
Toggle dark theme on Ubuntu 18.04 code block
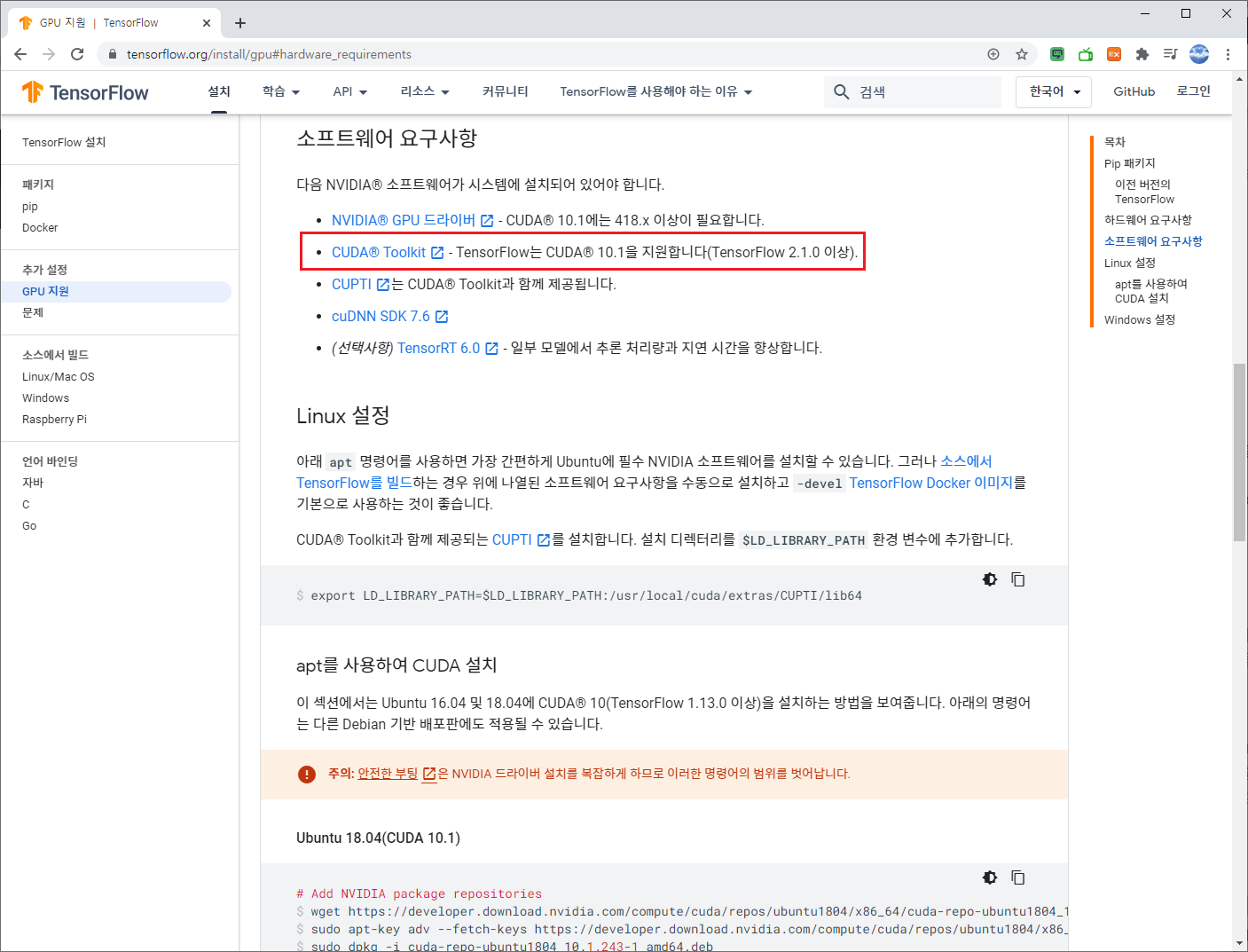(990, 877)
